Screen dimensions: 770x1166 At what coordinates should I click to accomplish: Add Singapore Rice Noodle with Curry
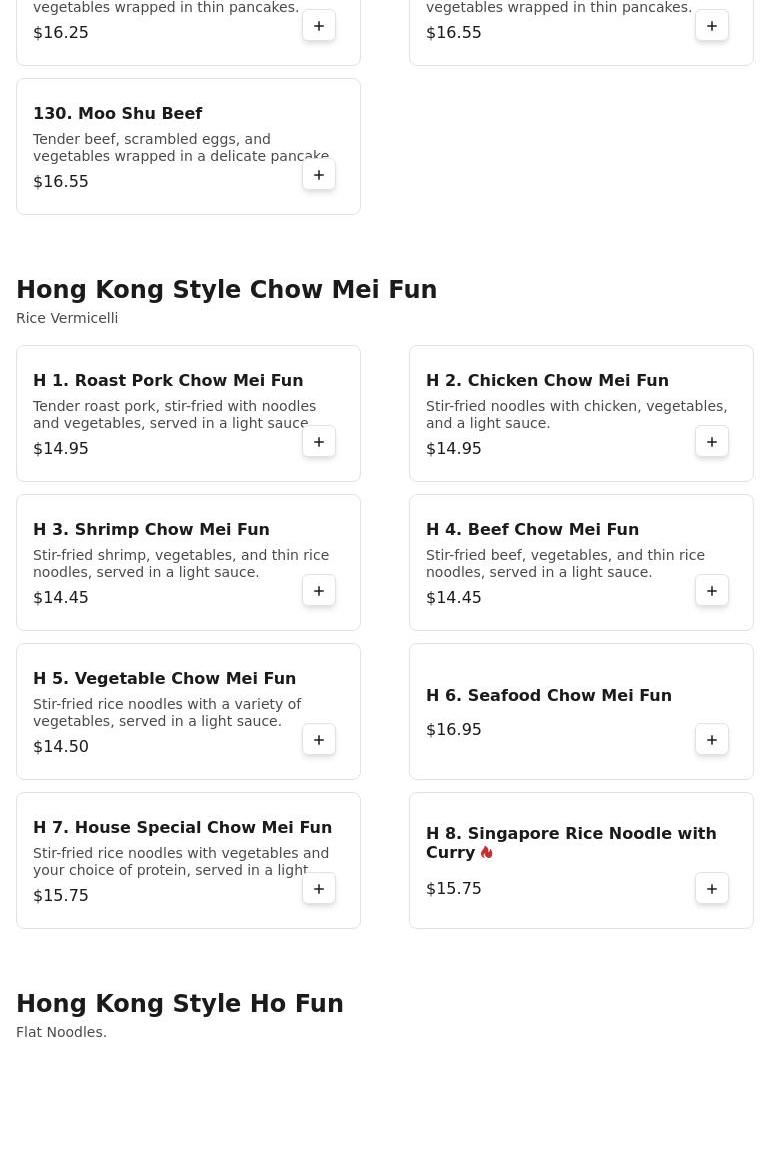(x=712, y=889)
